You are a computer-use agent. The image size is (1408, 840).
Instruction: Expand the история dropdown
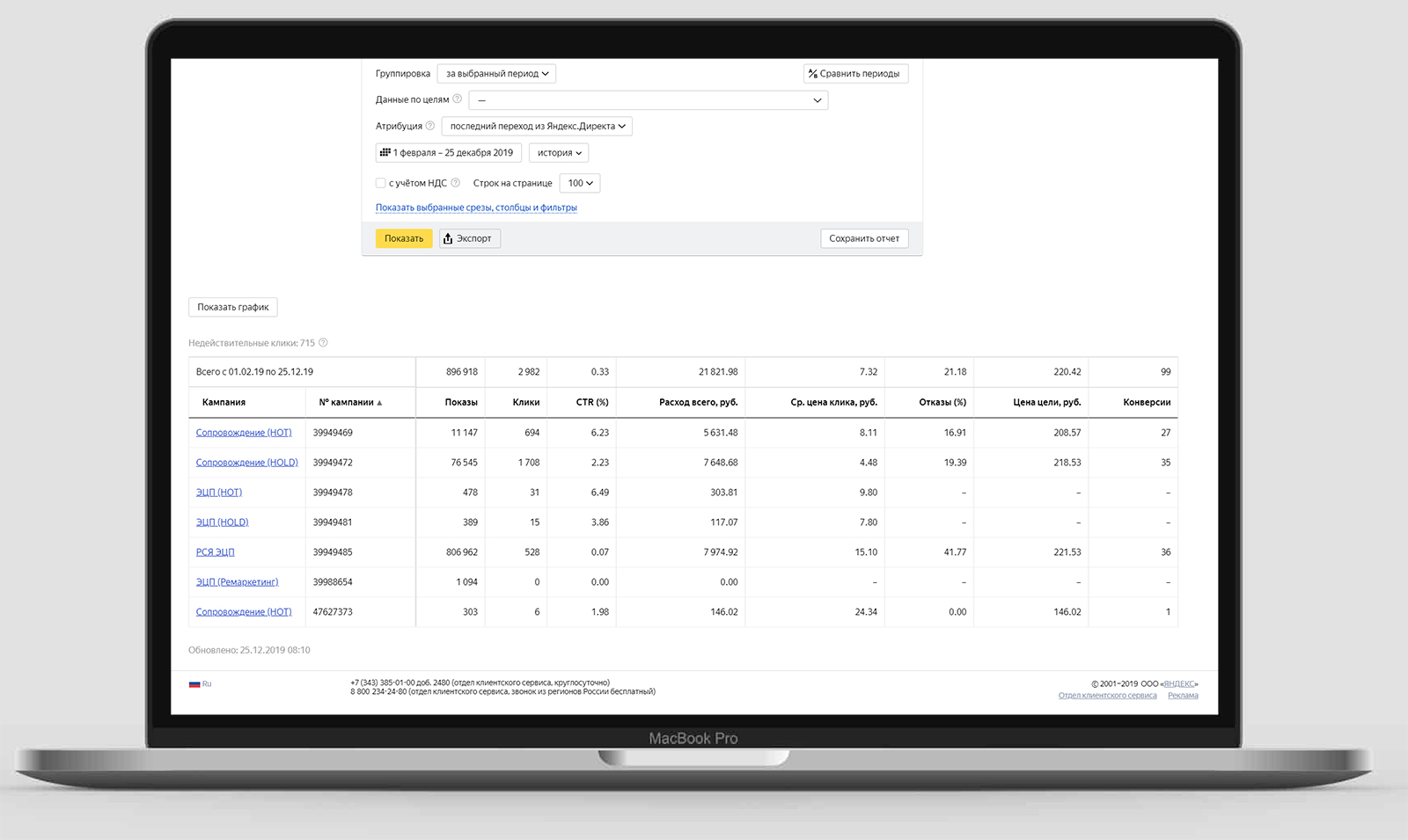tap(559, 153)
